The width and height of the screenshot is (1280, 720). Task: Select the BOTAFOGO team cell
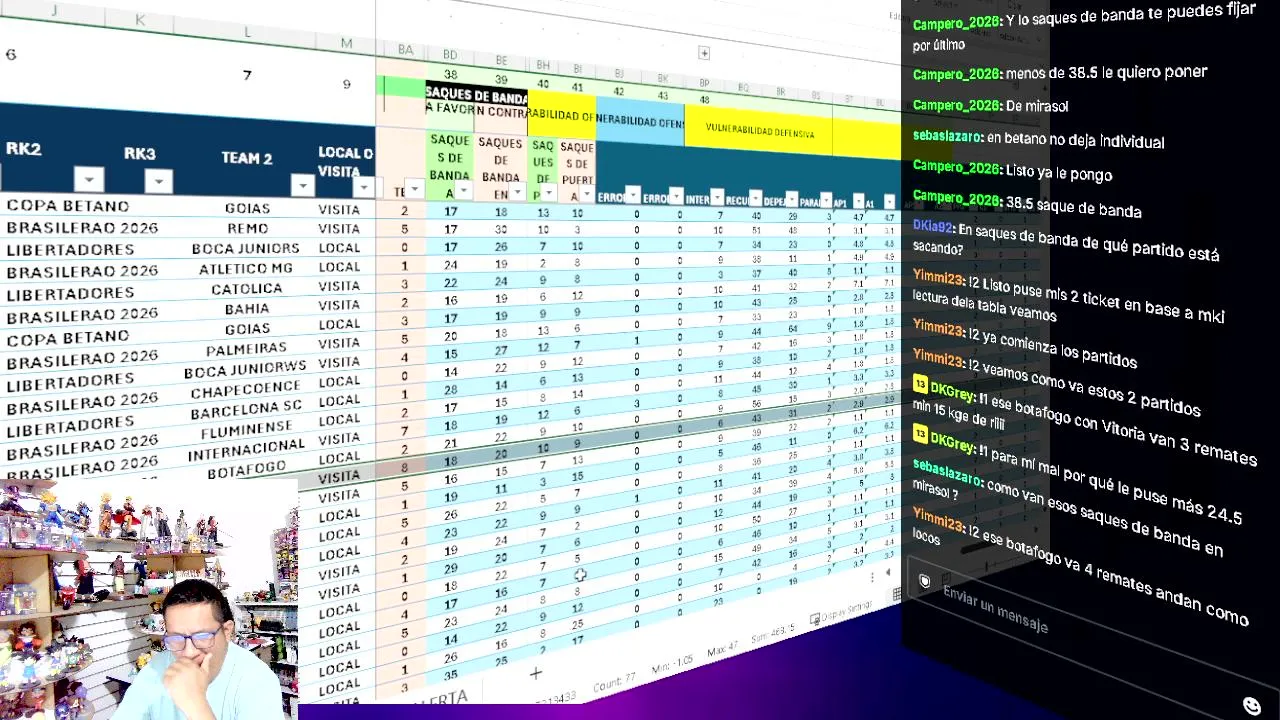(247, 468)
